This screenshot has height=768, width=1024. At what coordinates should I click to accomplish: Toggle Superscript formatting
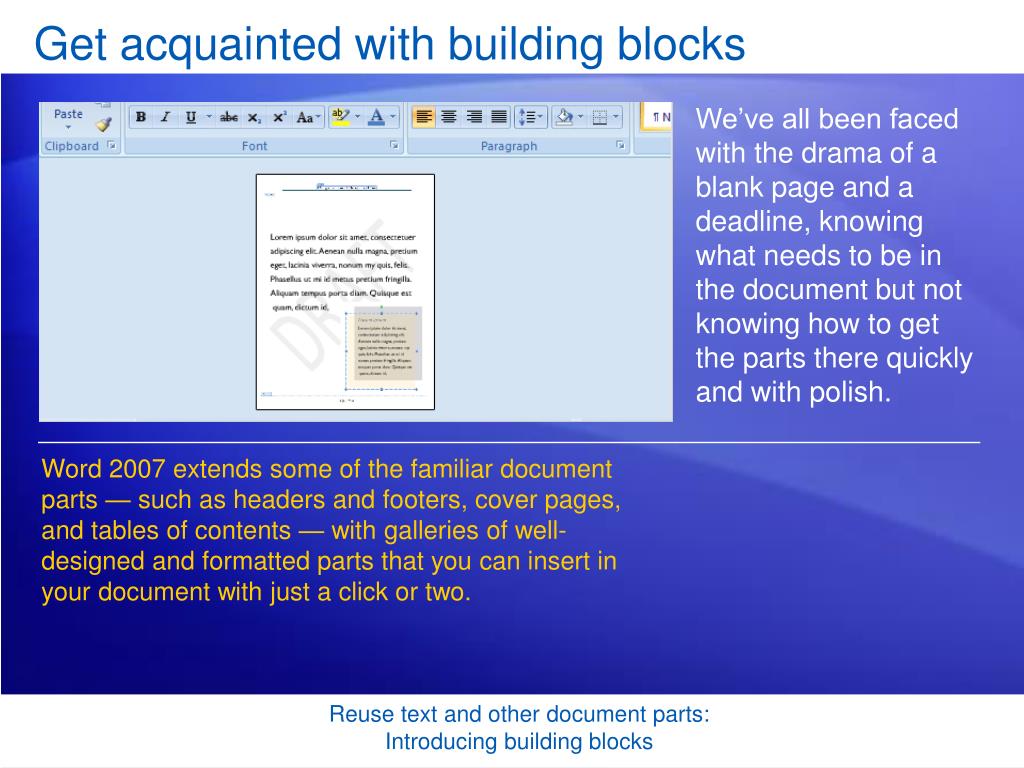(280, 118)
